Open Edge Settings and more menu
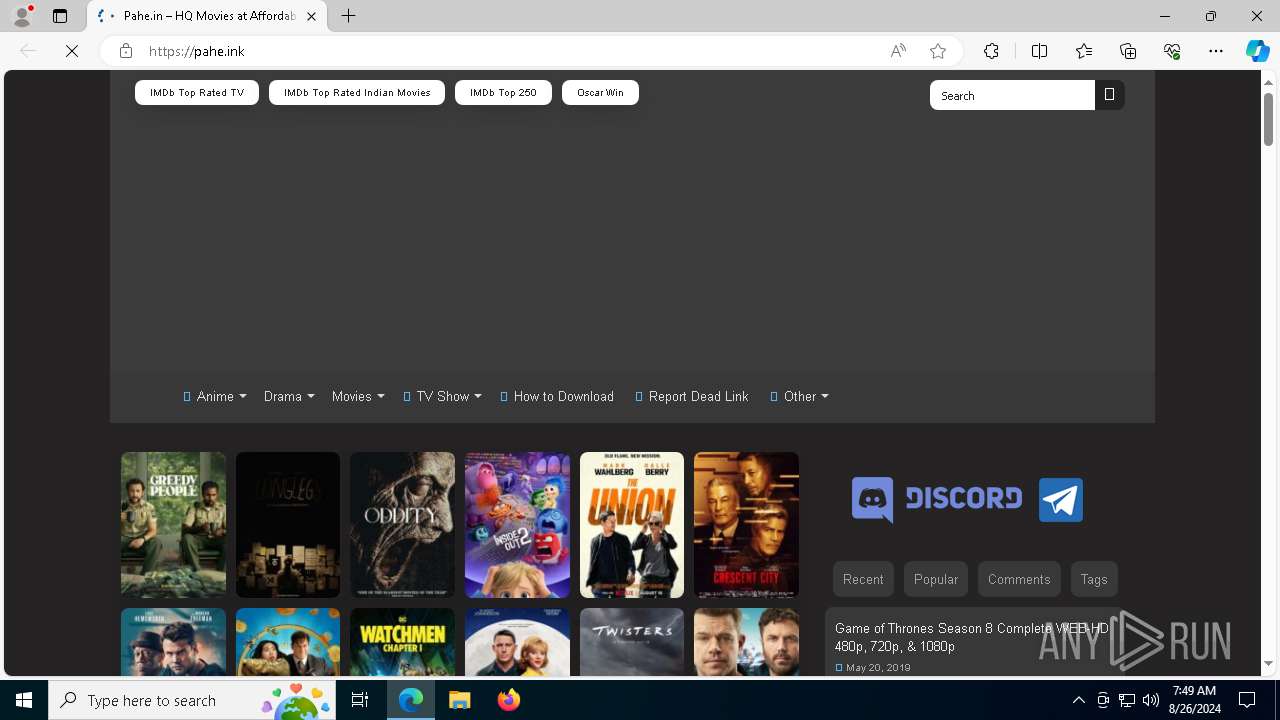 (1216, 51)
